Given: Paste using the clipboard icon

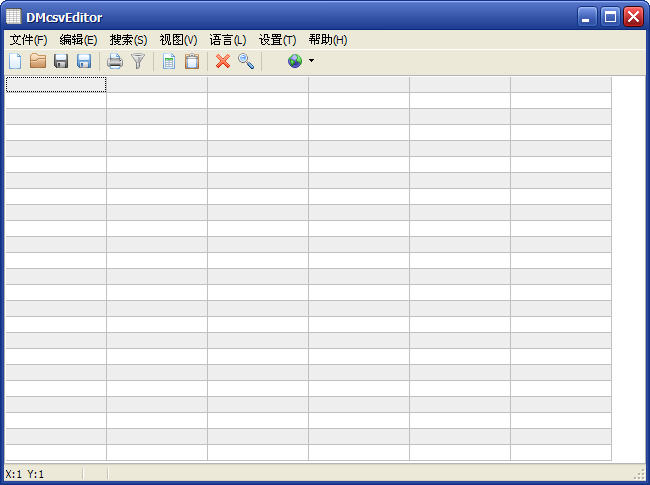Looking at the screenshot, I should tap(192, 61).
